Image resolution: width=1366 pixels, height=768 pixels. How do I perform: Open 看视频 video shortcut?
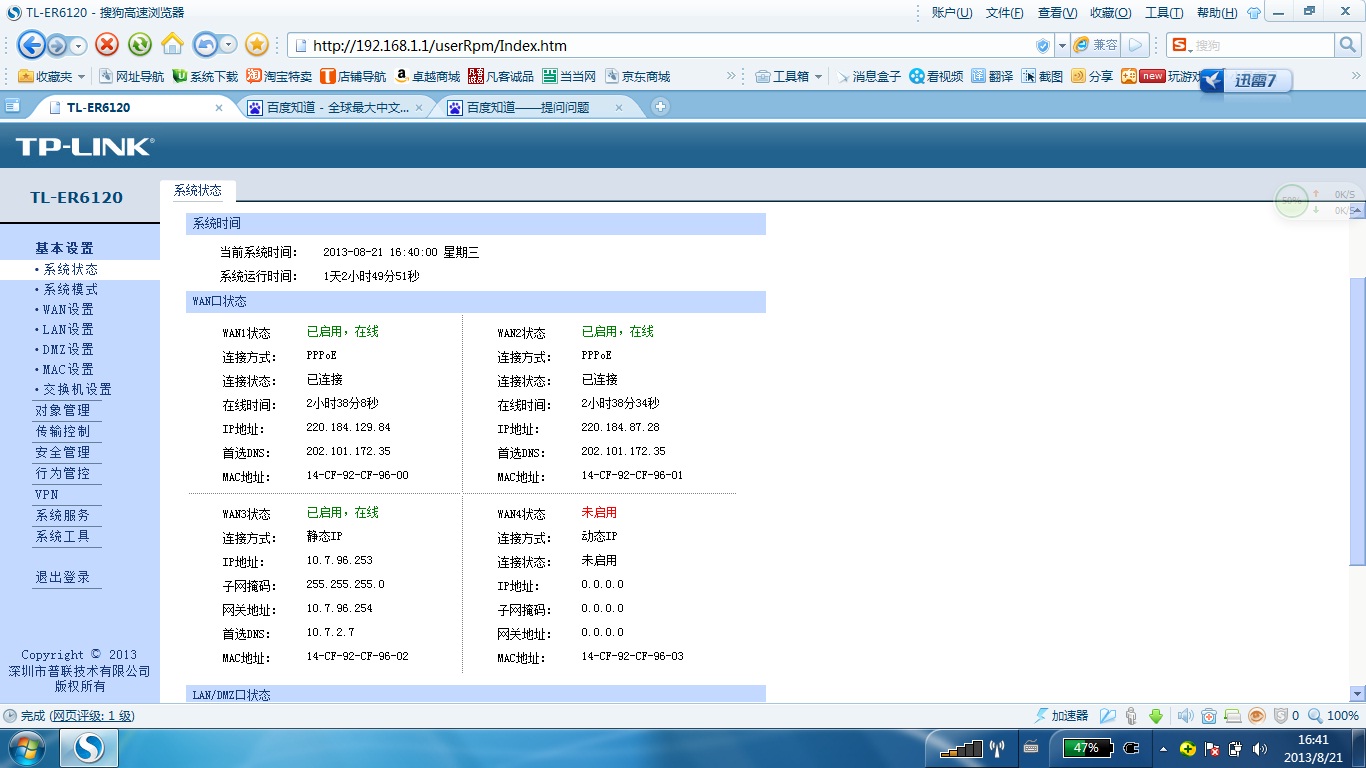tap(936, 76)
